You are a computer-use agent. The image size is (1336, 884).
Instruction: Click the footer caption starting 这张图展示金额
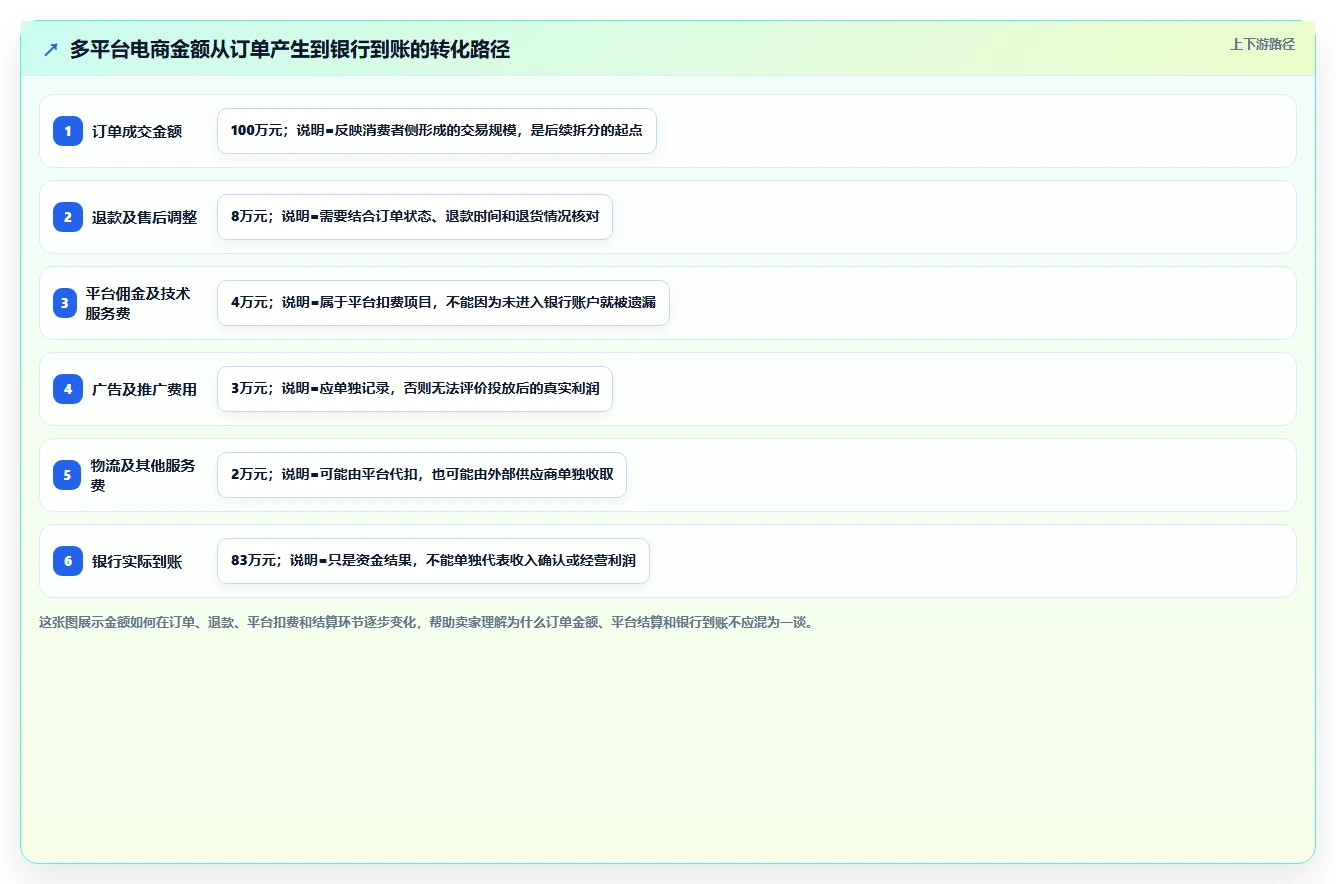coord(428,622)
